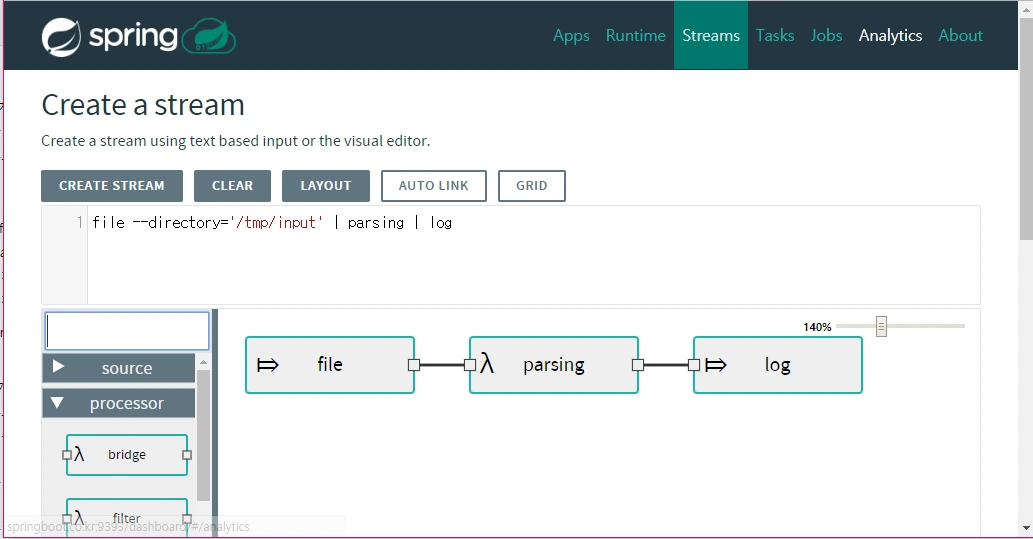
Task: Expand the source palette group
Action: [x=119, y=368]
